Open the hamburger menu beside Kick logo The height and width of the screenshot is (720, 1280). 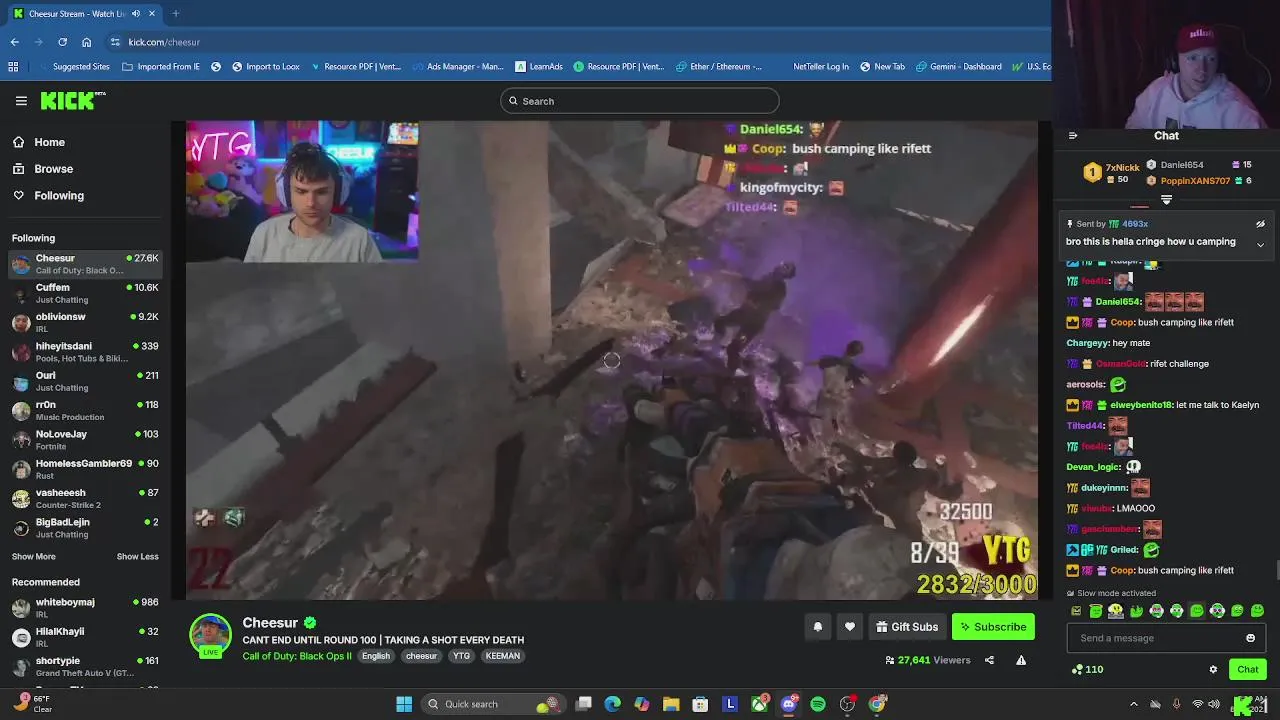tap(21, 101)
